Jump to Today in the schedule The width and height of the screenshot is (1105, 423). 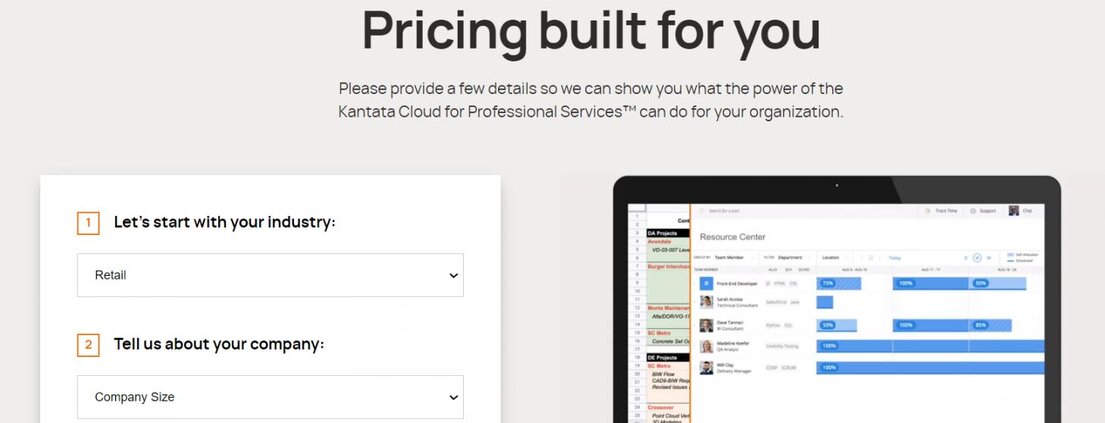pyautogui.click(x=895, y=257)
